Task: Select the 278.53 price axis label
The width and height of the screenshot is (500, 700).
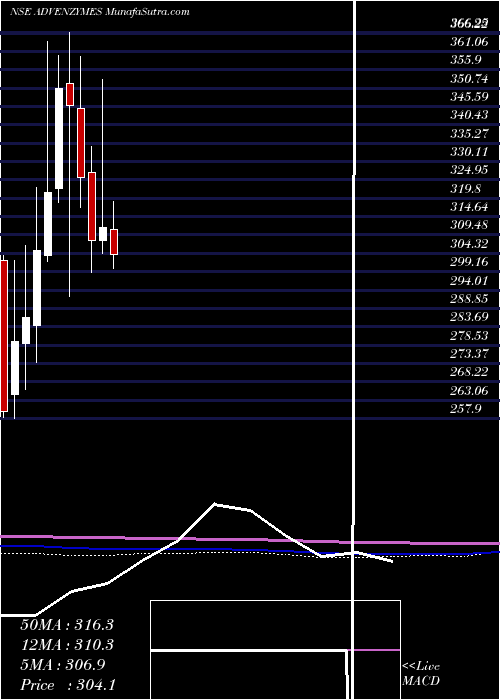Action: click(x=470, y=335)
